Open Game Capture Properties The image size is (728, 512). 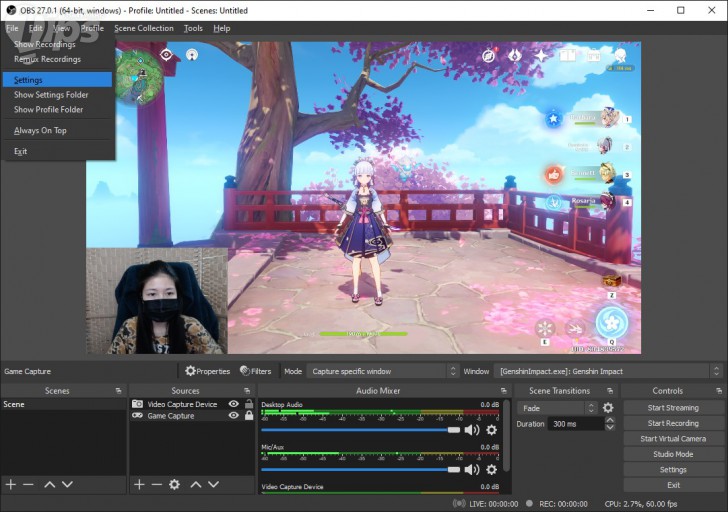[208, 371]
